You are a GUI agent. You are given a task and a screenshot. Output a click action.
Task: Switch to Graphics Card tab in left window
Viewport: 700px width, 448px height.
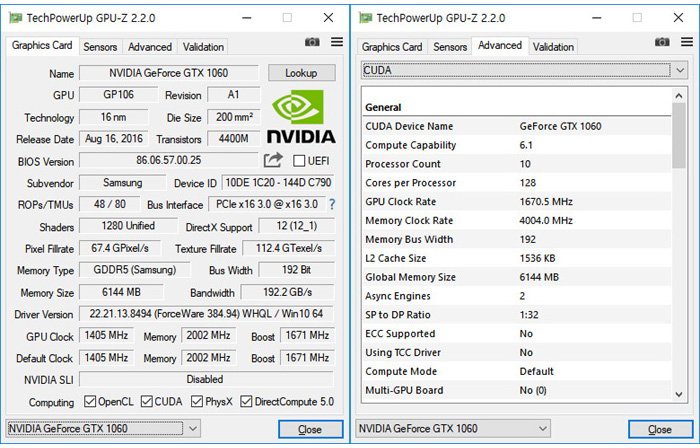[x=42, y=46]
